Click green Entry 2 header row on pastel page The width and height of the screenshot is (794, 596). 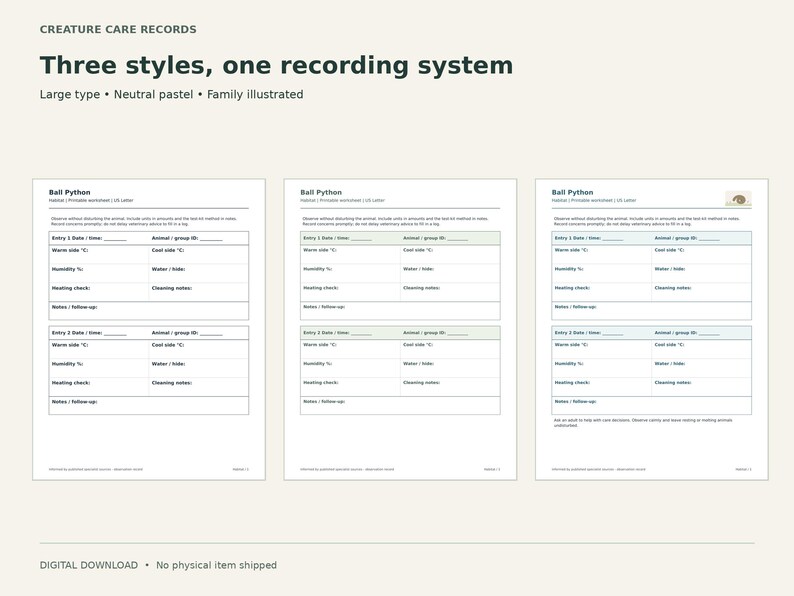coord(401,333)
